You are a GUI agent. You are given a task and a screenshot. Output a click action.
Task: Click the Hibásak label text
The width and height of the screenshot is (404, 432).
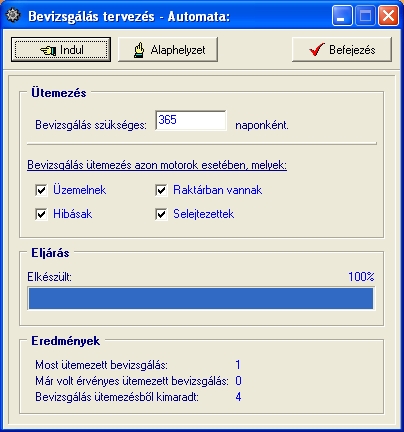click(x=72, y=214)
